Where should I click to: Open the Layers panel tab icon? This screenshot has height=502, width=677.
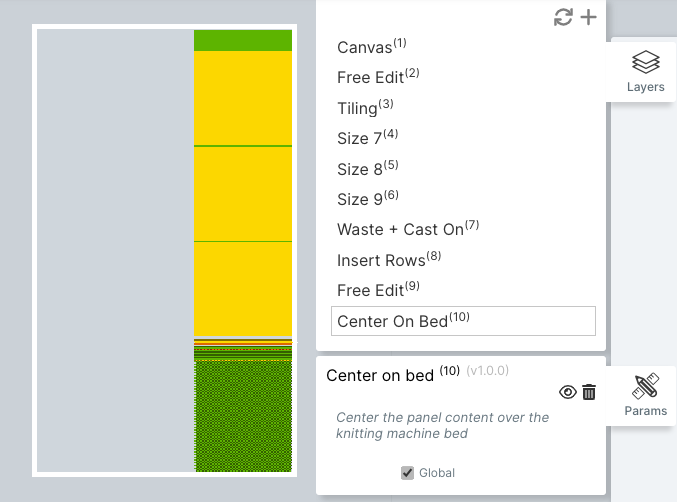tap(645, 63)
